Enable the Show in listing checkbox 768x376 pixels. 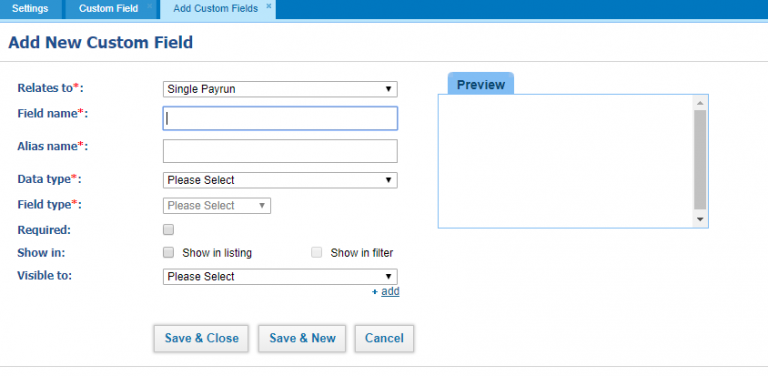click(x=168, y=253)
